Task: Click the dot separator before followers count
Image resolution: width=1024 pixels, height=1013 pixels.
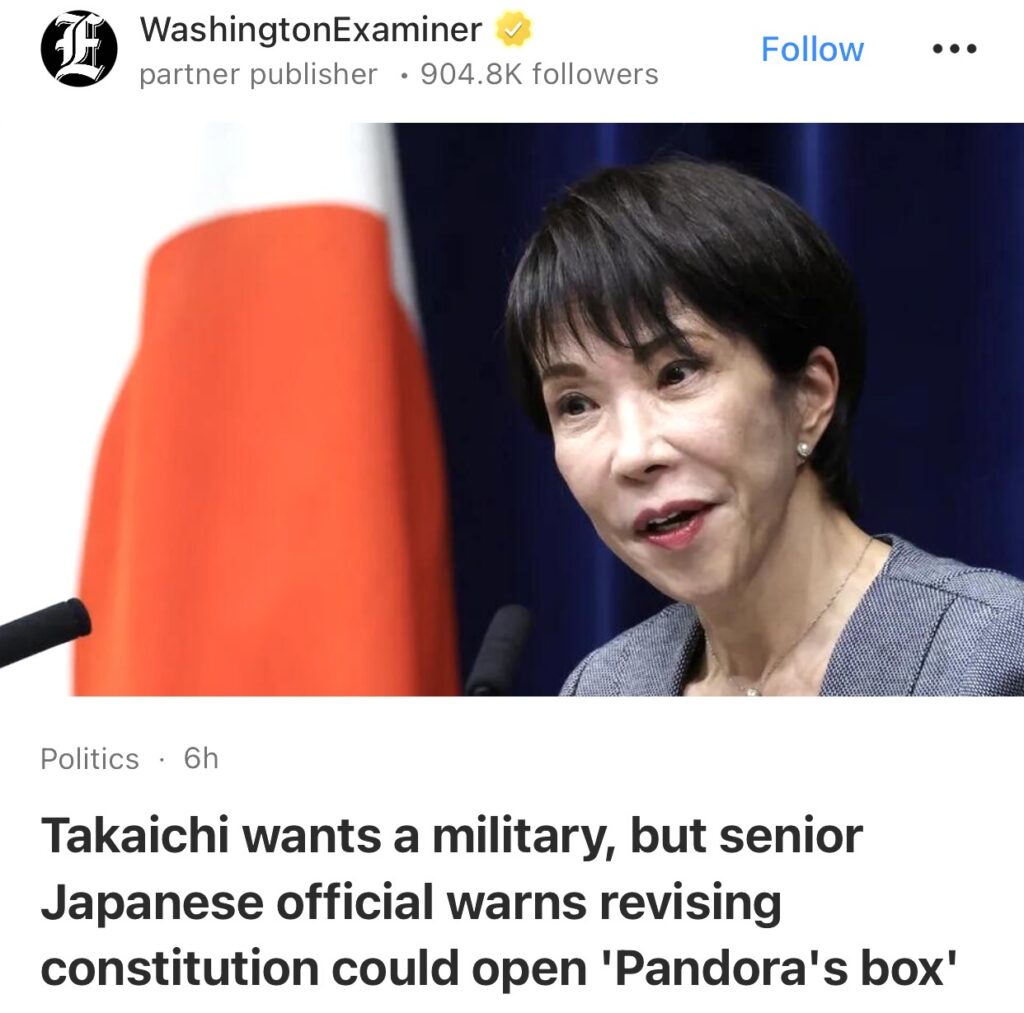Action: point(405,77)
